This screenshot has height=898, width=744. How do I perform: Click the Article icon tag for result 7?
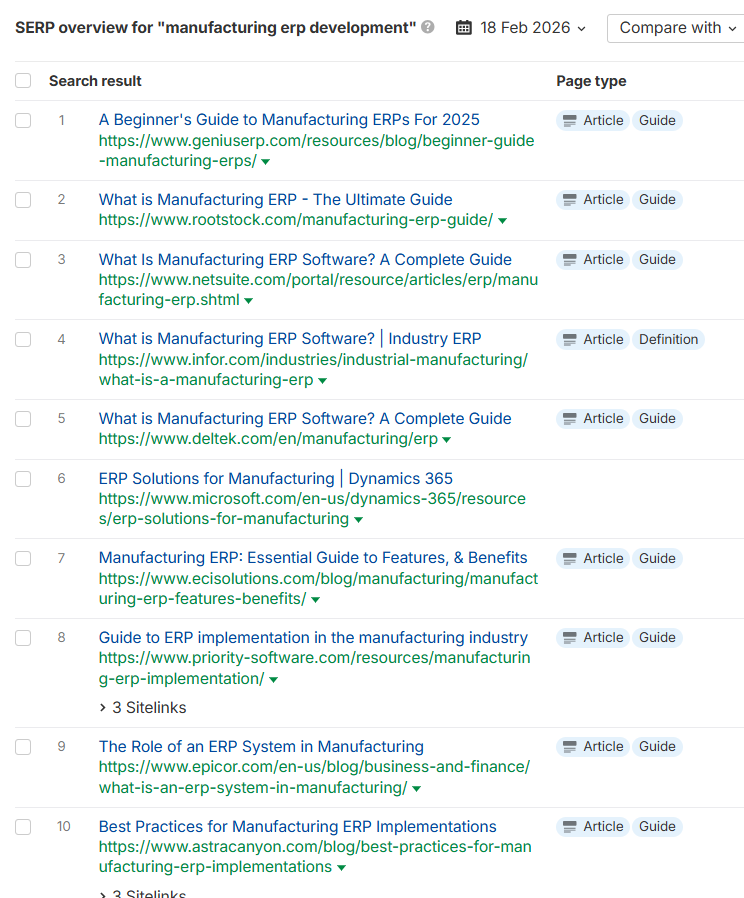[x=593, y=558]
